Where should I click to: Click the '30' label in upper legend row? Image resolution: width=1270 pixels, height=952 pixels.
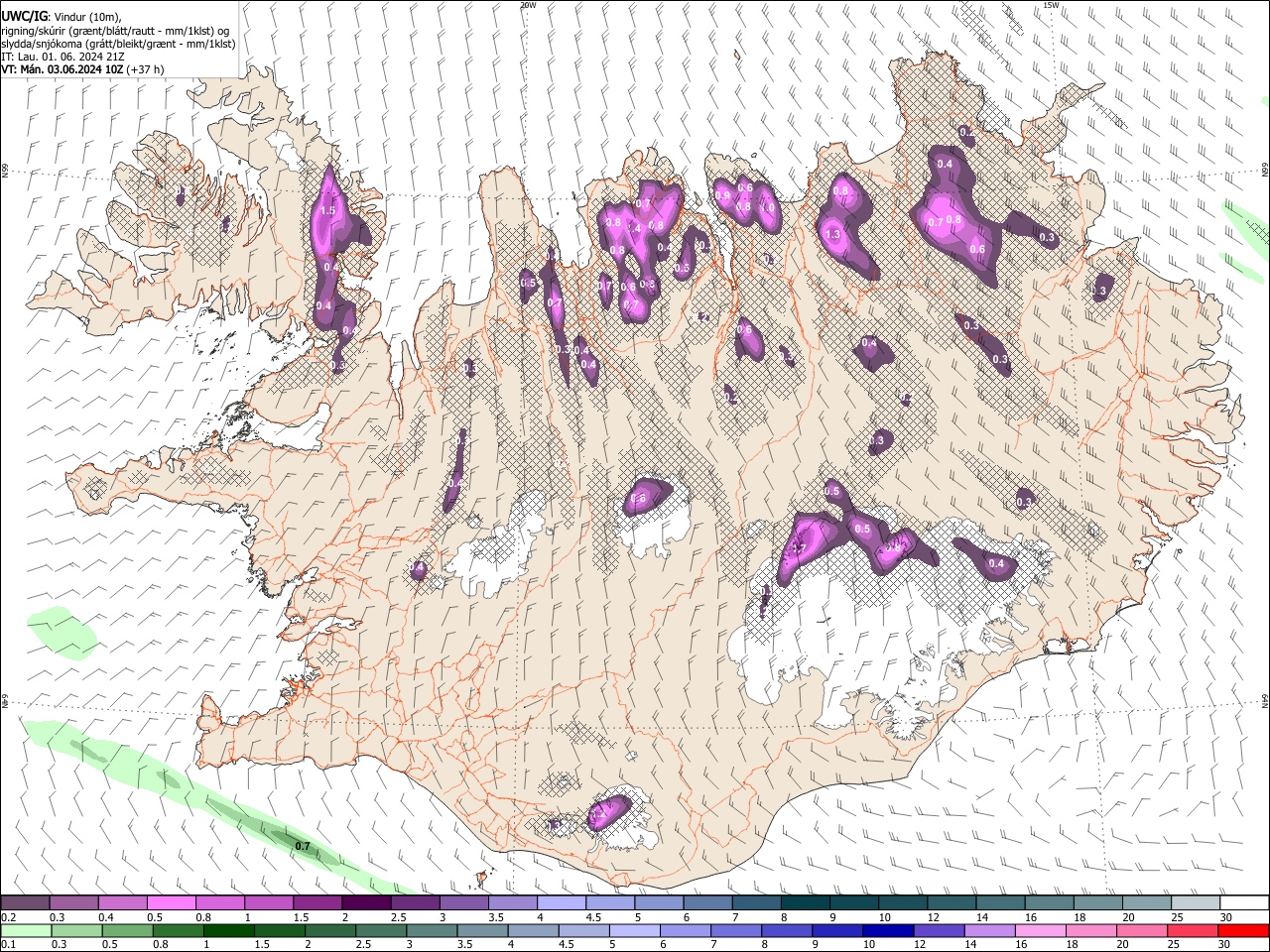[x=1226, y=917]
